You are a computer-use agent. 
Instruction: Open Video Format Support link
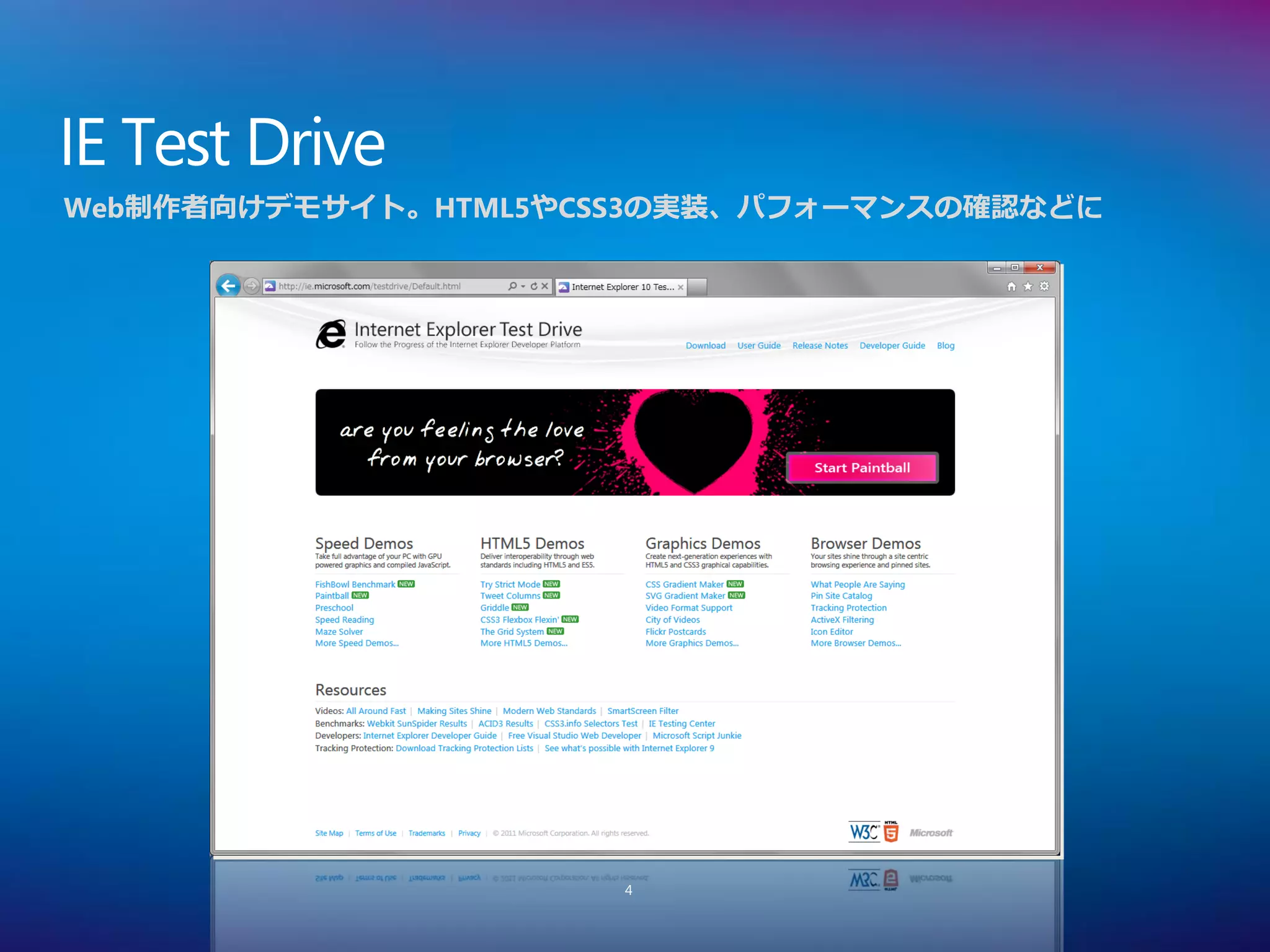pyautogui.click(x=688, y=608)
